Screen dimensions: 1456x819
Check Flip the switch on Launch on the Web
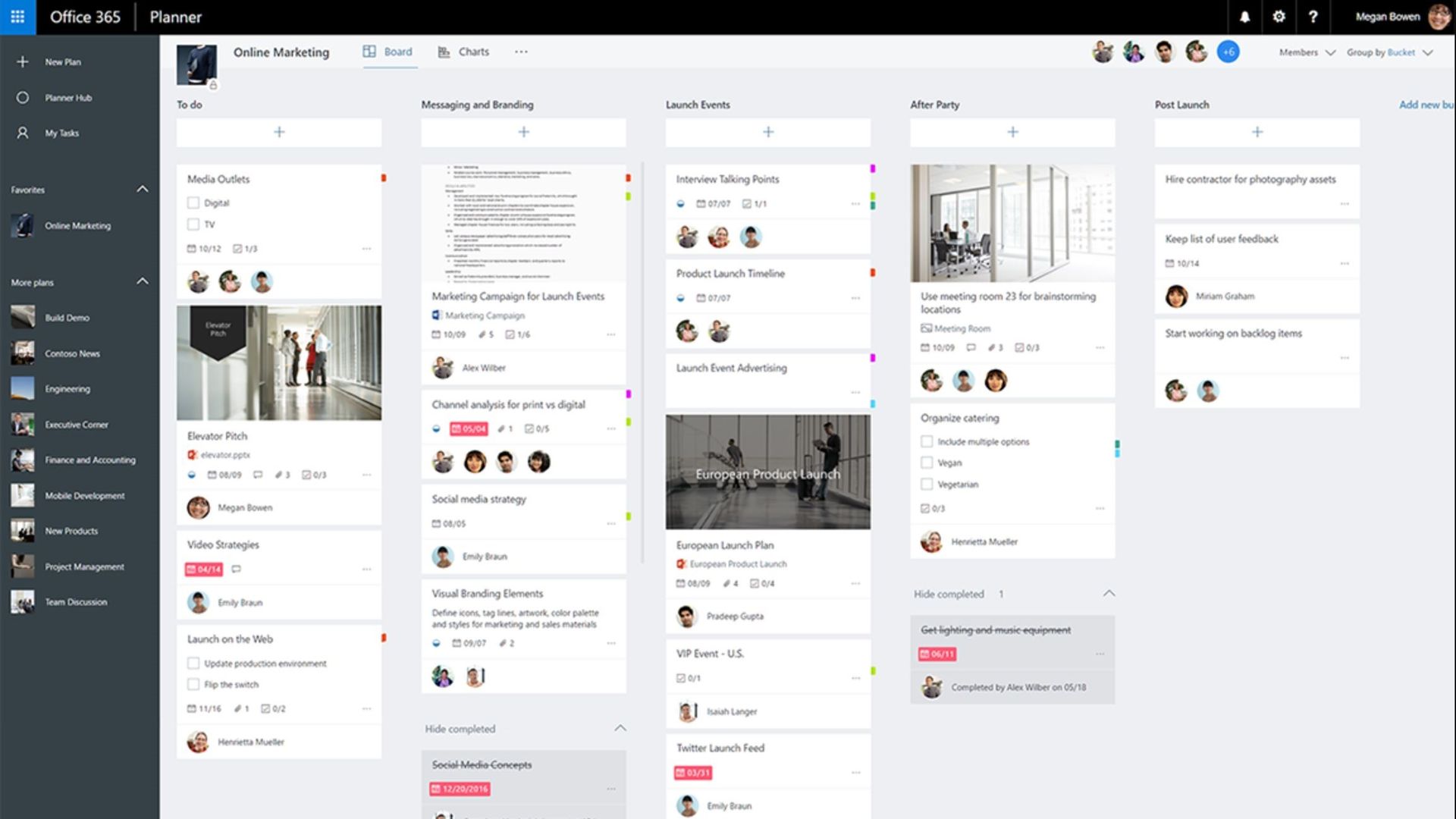click(193, 684)
